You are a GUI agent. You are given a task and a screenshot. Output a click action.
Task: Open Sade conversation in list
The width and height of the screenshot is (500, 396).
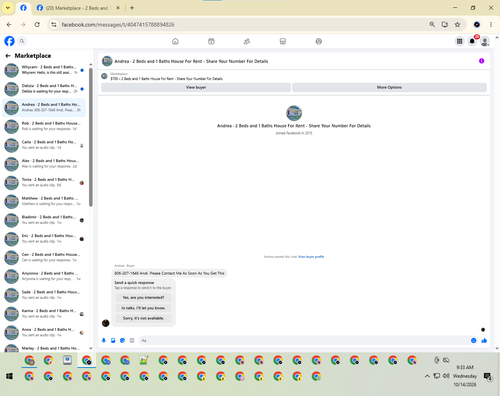pos(44,295)
